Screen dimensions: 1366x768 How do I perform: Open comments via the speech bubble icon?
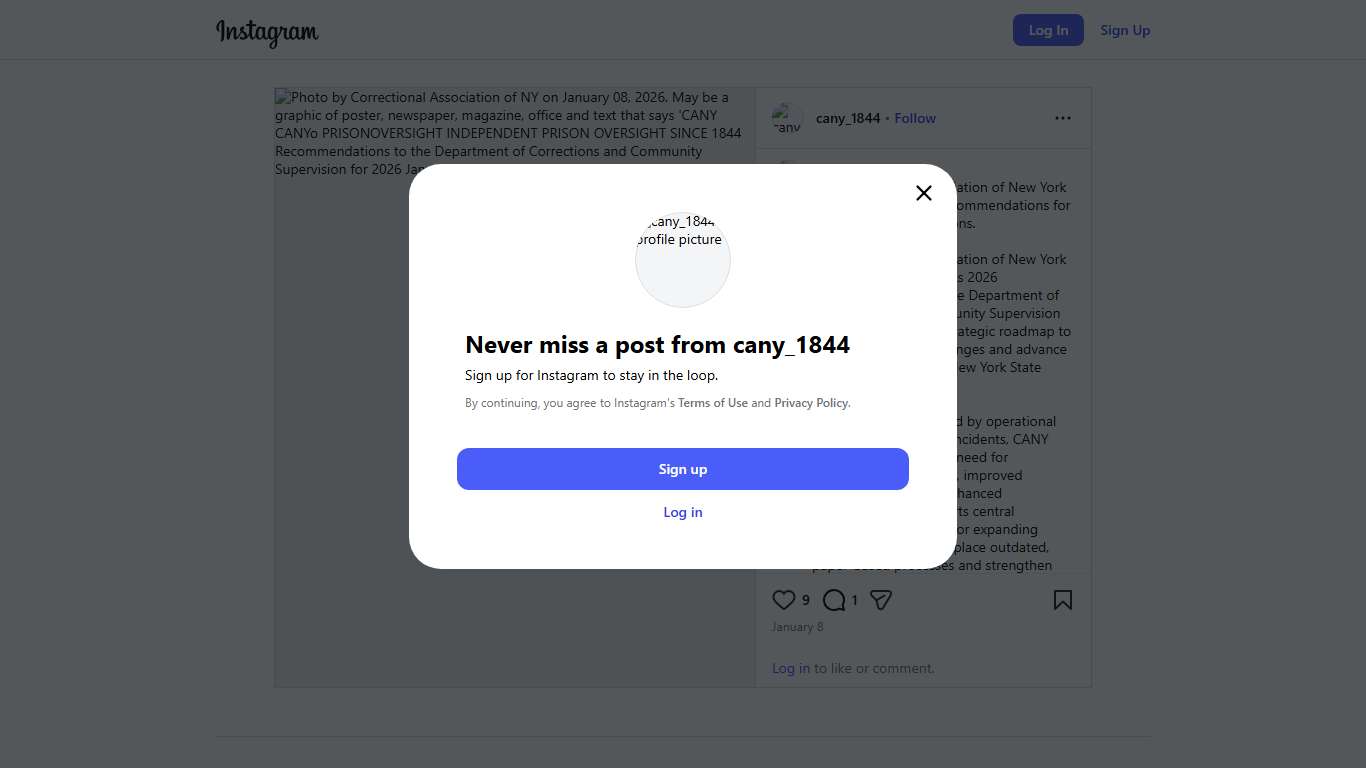click(x=834, y=600)
